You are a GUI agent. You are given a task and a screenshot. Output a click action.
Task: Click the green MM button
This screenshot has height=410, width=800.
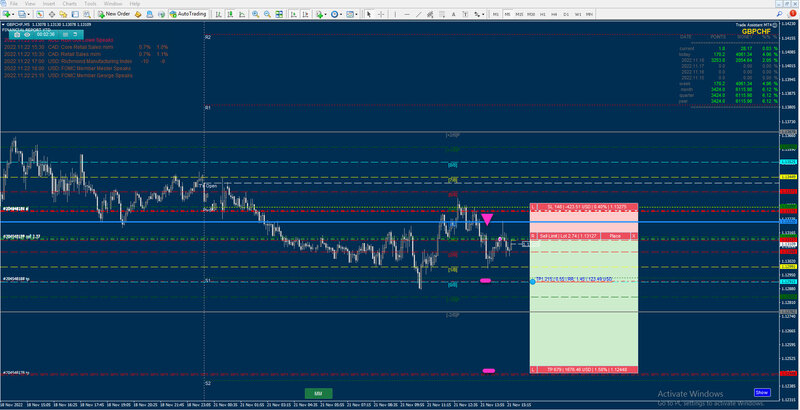pos(318,393)
